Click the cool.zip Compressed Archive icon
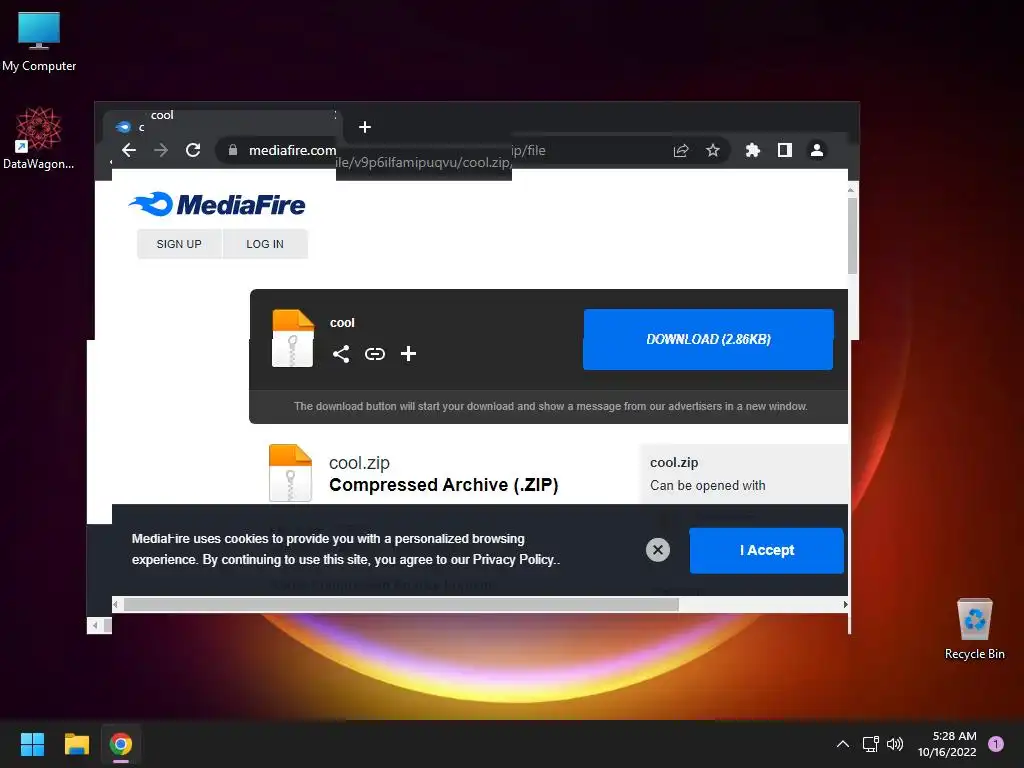The height and width of the screenshot is (768, 1024). tap(291, 473)
